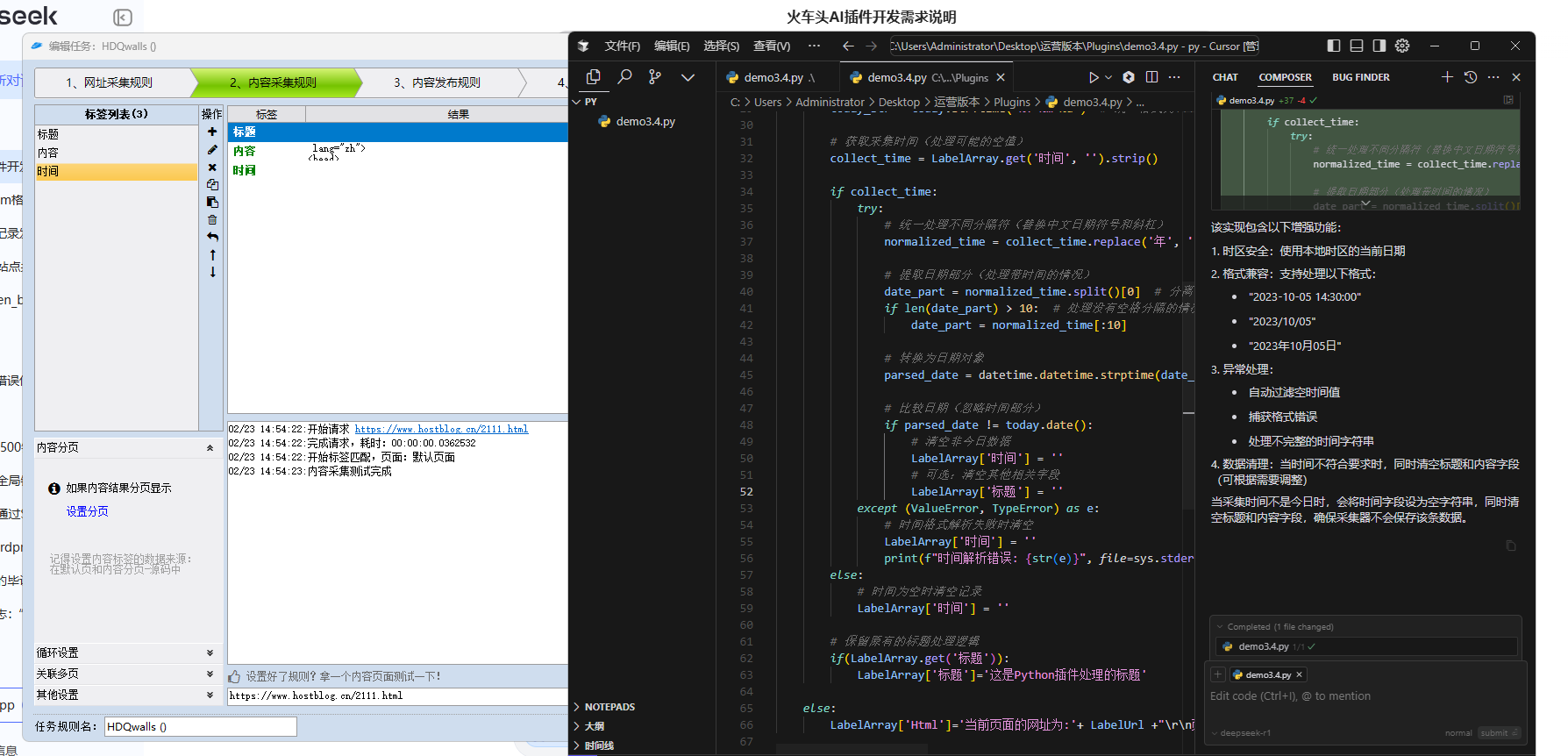Move tag down with the down arrow
The height and width of the screenshot is (756, 1568).
(x=212, y=272)
